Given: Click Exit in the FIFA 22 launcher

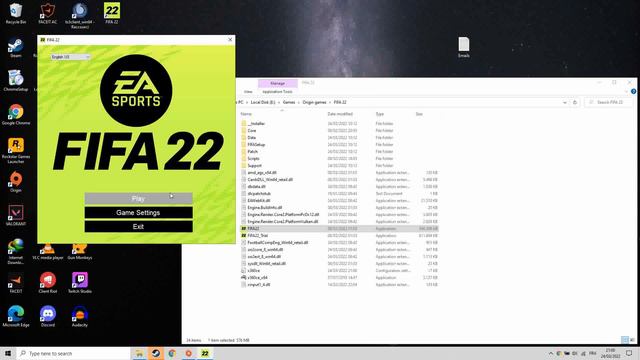Looking at the screenshot, I should coord(138,227).
